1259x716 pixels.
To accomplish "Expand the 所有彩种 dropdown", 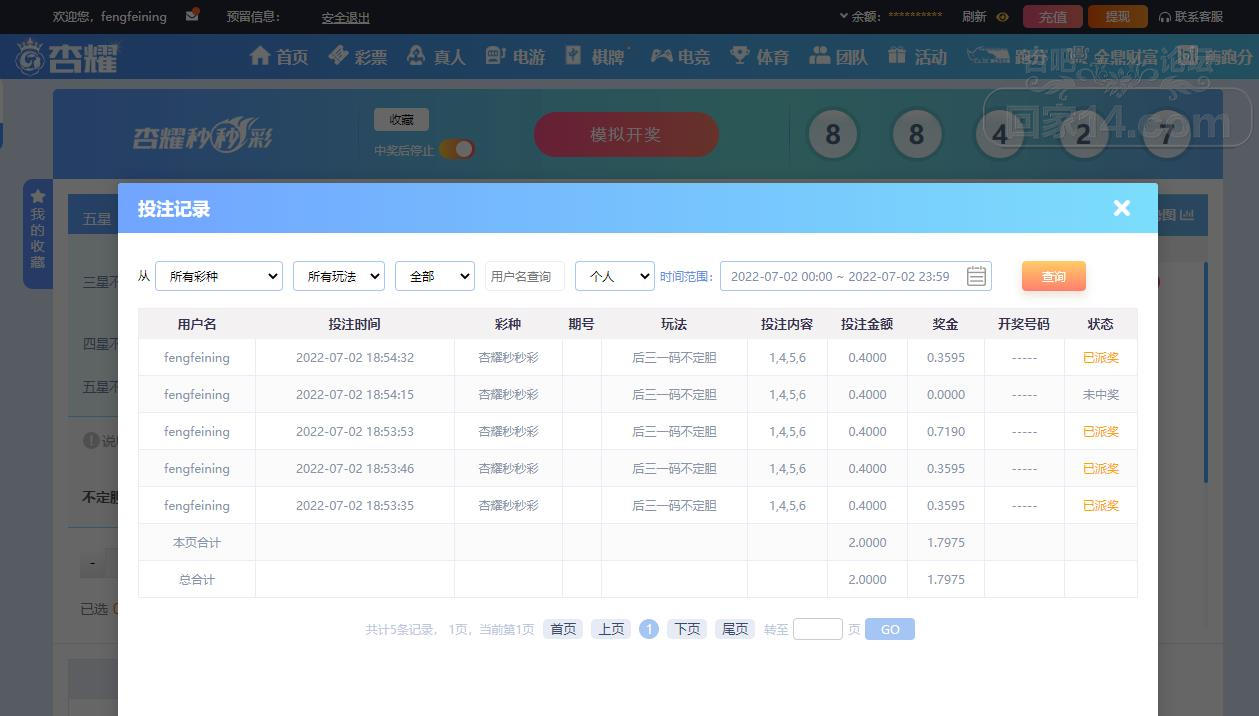I will pos(218,276).
